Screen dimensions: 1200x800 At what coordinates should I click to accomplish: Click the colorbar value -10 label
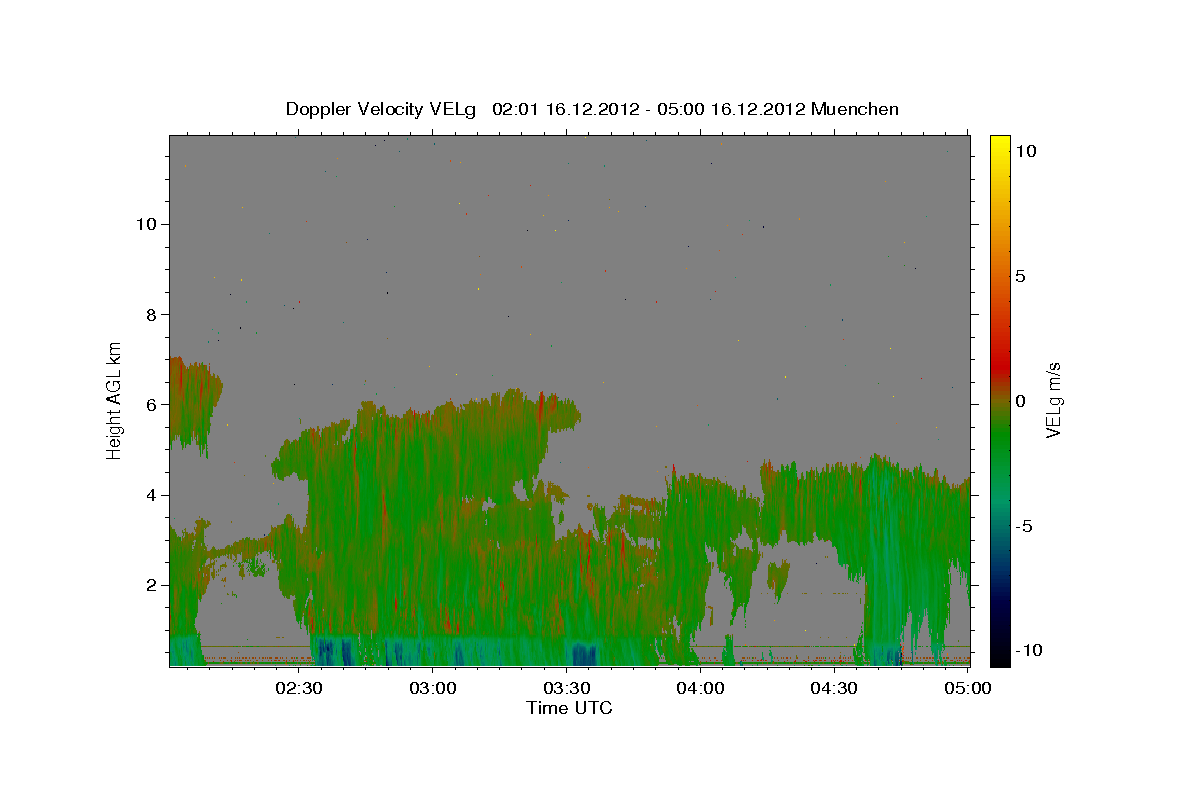(x=1029, y=650)
